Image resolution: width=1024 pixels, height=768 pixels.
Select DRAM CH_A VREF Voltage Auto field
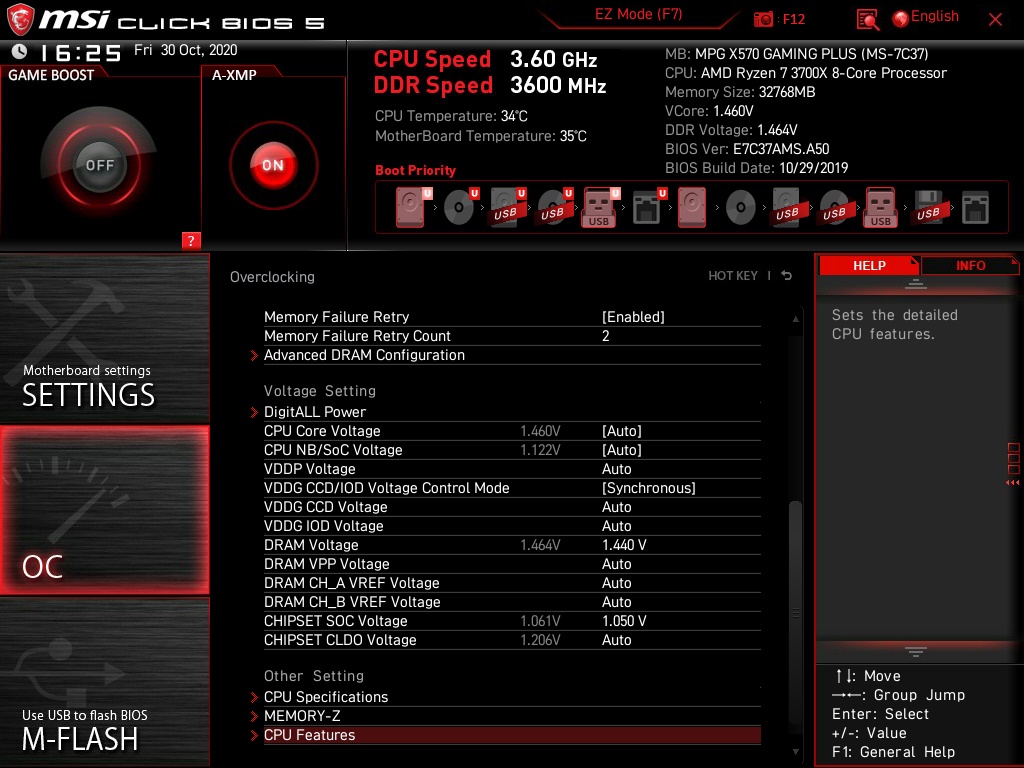616,583
